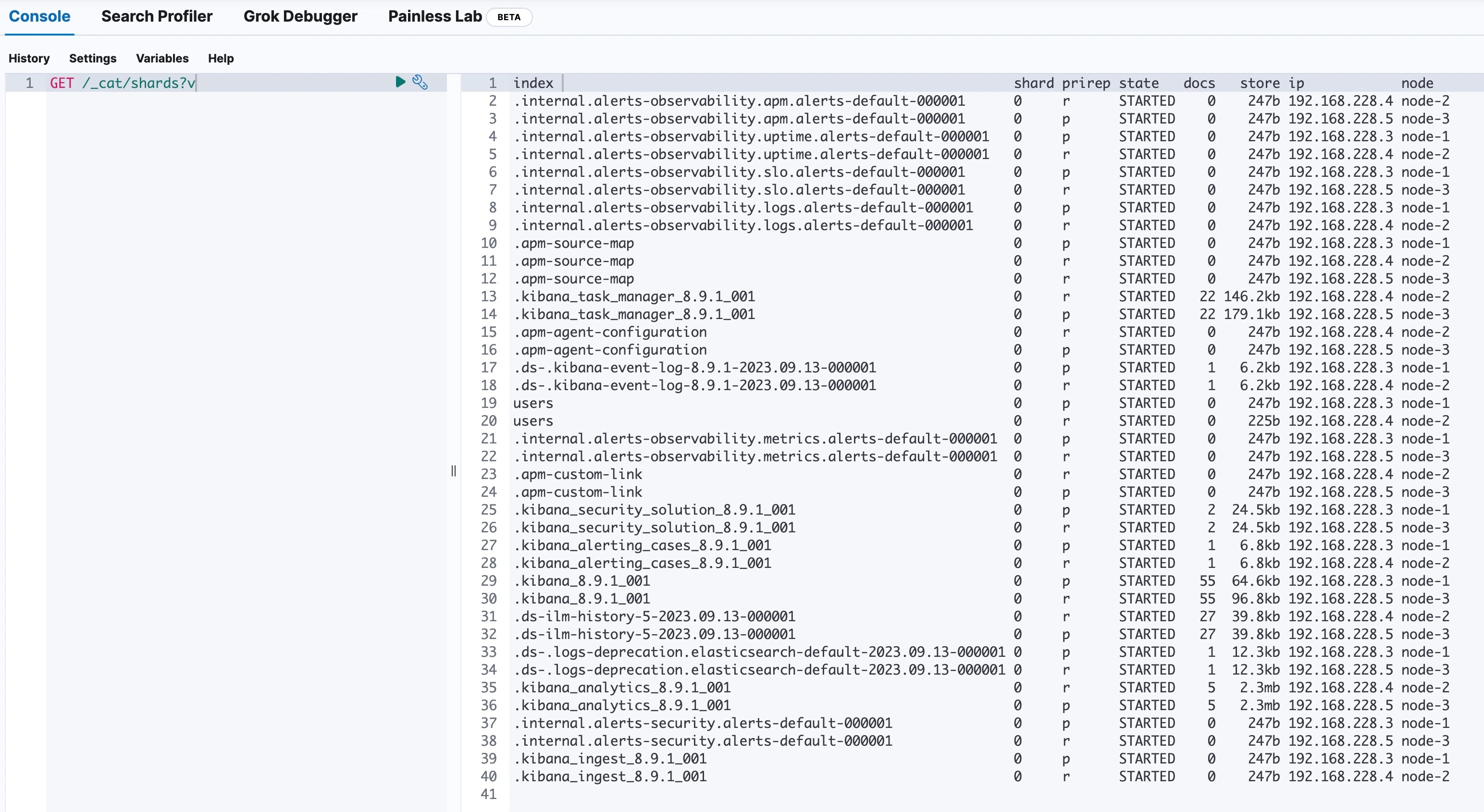Show the Help flyout

click(x=221, y=58)
